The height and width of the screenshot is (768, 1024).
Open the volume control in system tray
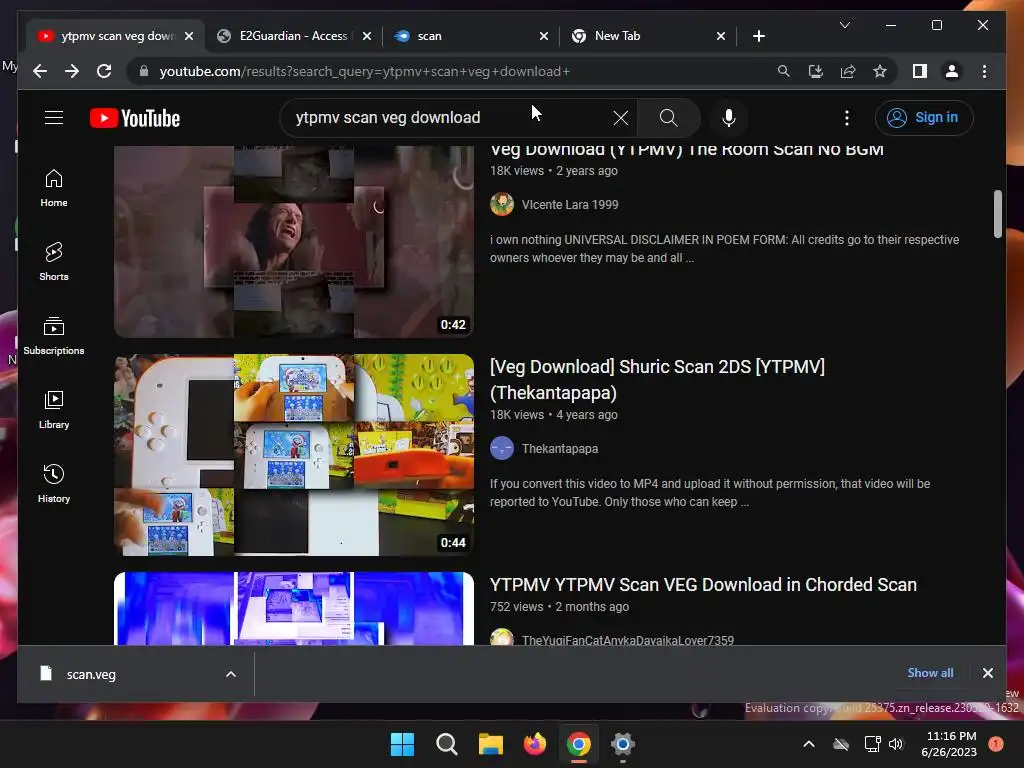point(895,744)
